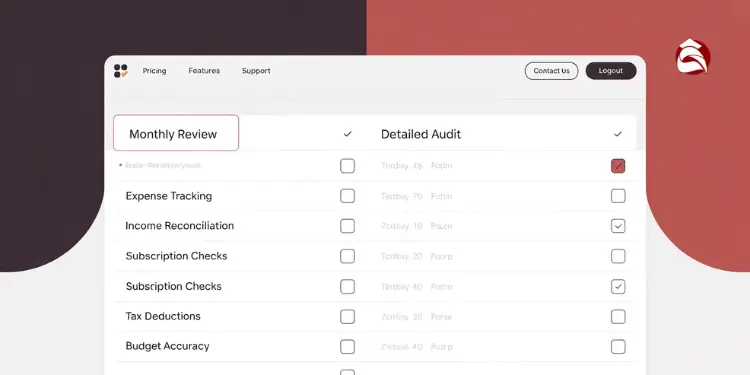Screen dimensions: 750x375
Task: Click the check mark beside Detailed Audit
Action: [618, 134]
